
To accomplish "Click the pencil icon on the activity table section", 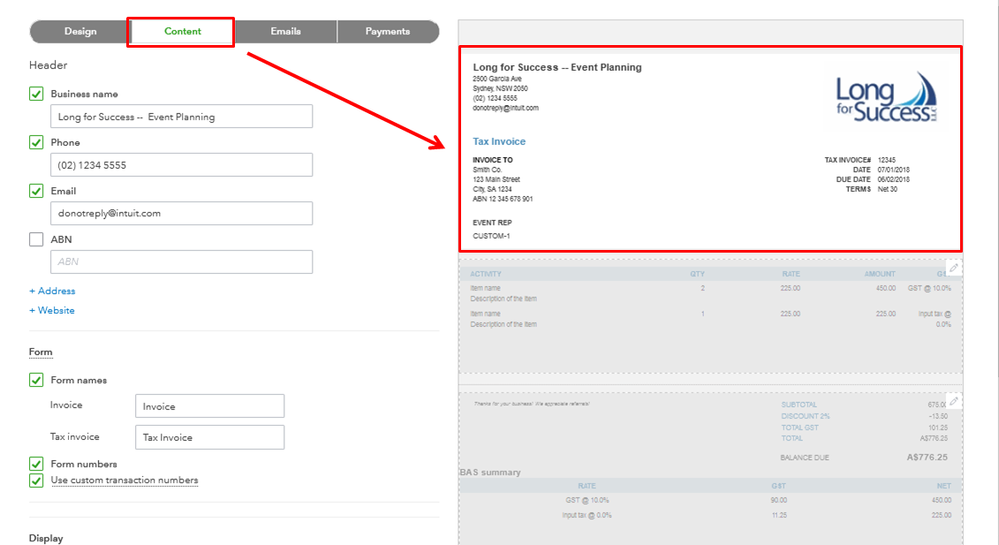I will point(953,268).
